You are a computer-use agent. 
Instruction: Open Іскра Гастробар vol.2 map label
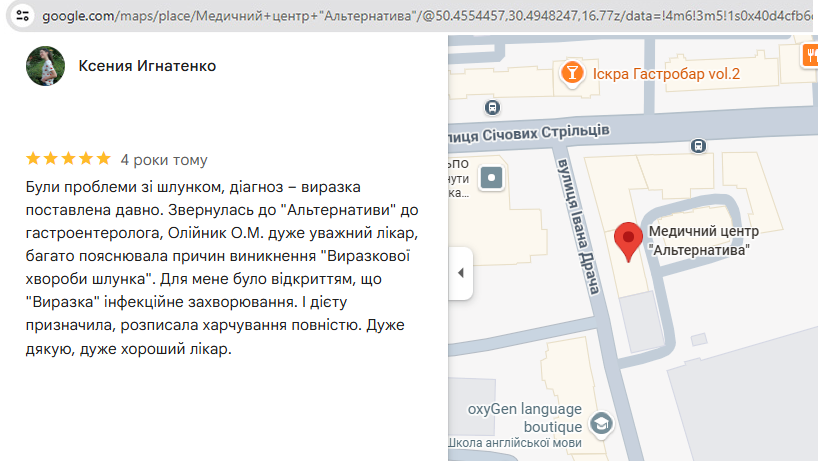pyautogui.click(x=666, y=73)
